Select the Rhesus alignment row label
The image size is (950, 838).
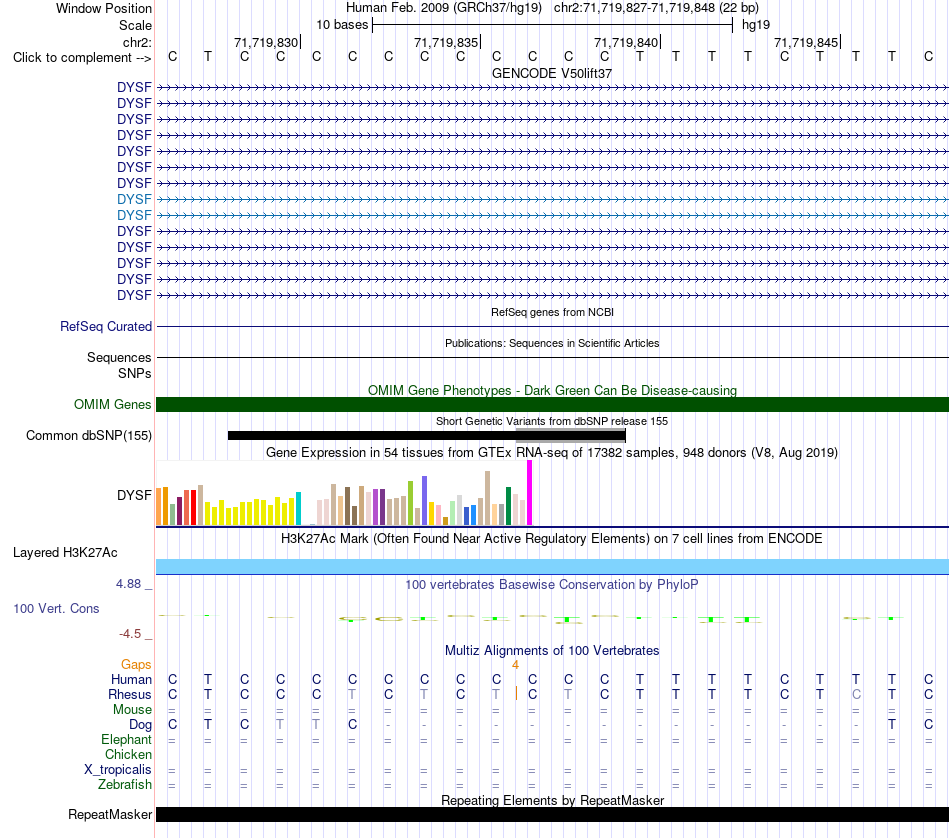pyautogui.click(x=130, y=694)
